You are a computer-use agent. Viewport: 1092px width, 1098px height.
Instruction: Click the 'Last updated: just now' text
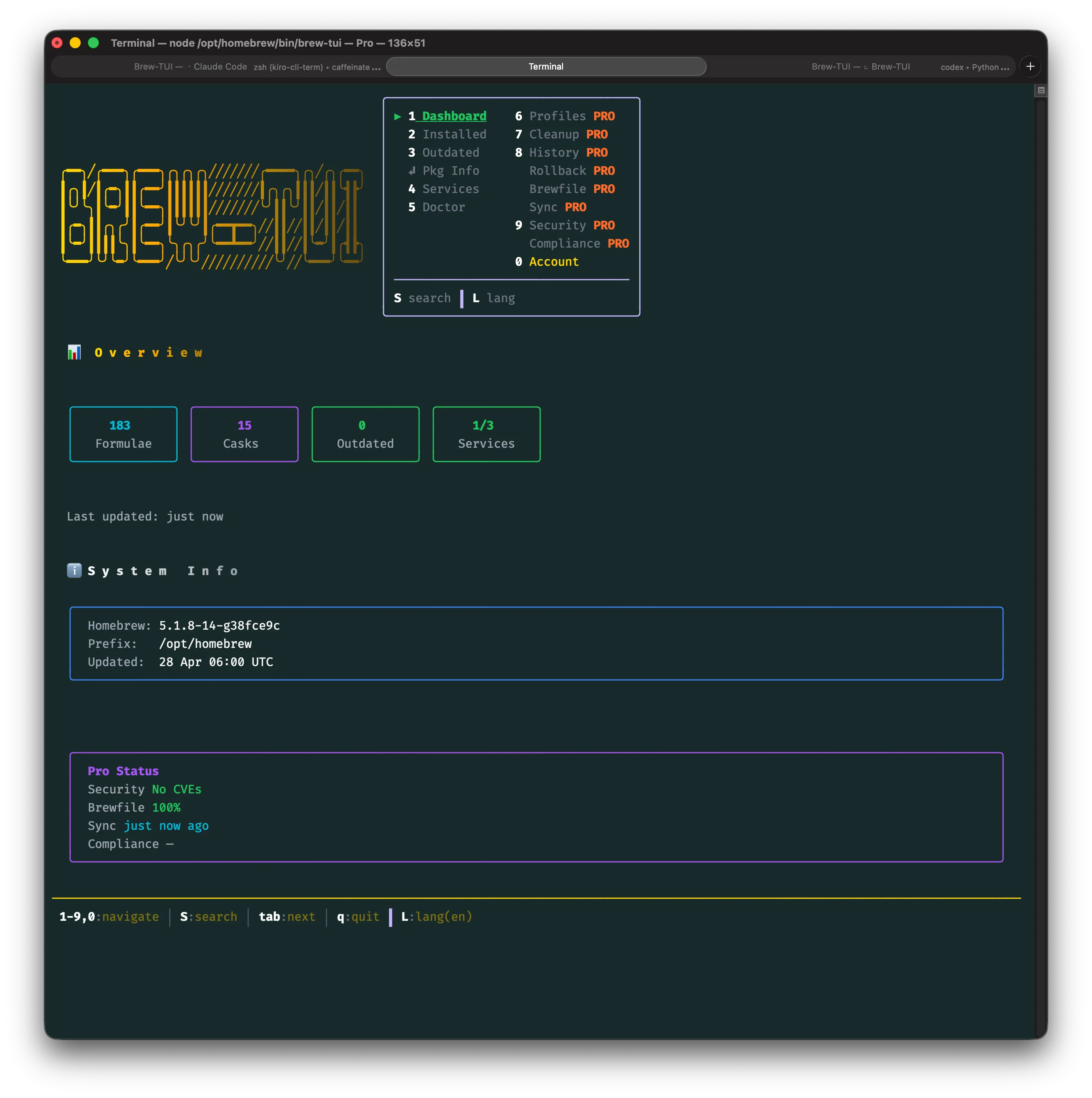coord(145,516)
